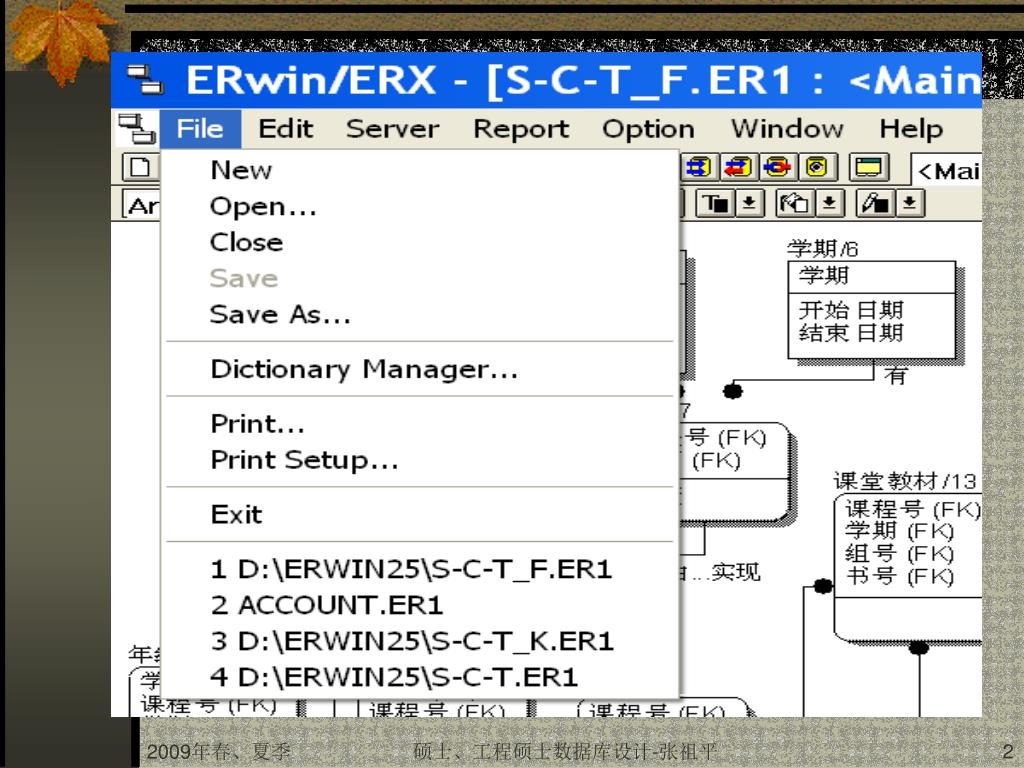Open Dictionary Manager... from the File menu
The height and width of the screenshot is (768, 1024).
pyautogui.click(x=419, y=369)
